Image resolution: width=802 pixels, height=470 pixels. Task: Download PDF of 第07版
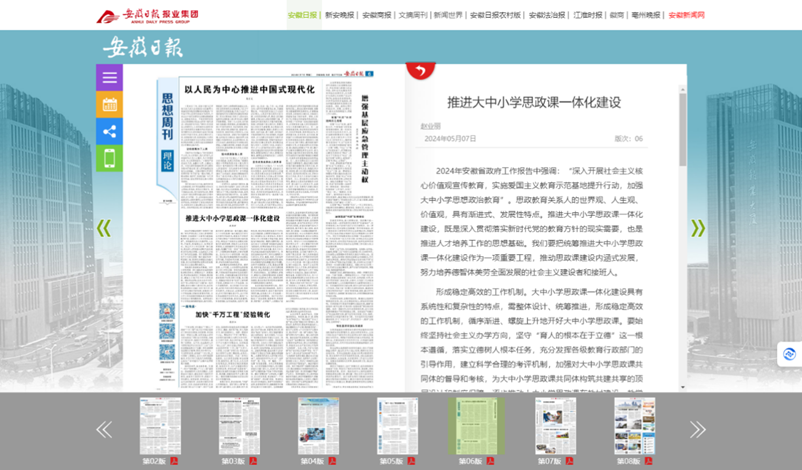(569, 461)
